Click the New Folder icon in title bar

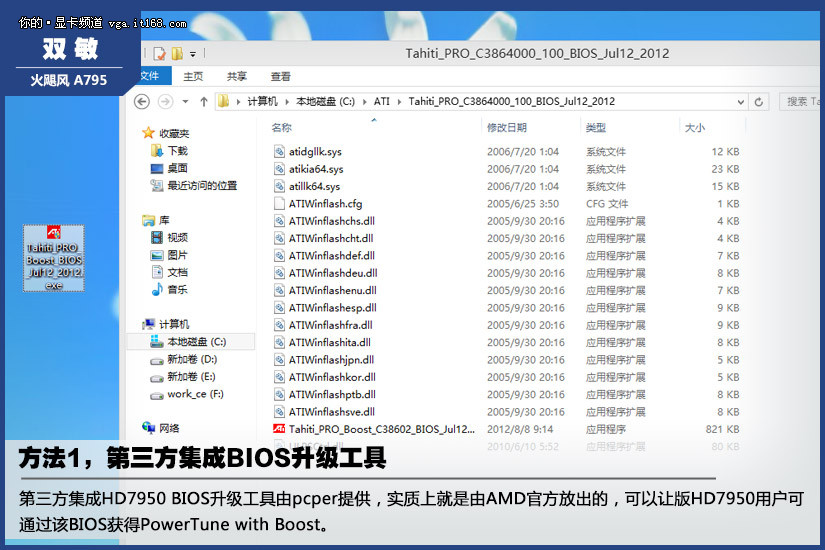[x=176, y=53]
